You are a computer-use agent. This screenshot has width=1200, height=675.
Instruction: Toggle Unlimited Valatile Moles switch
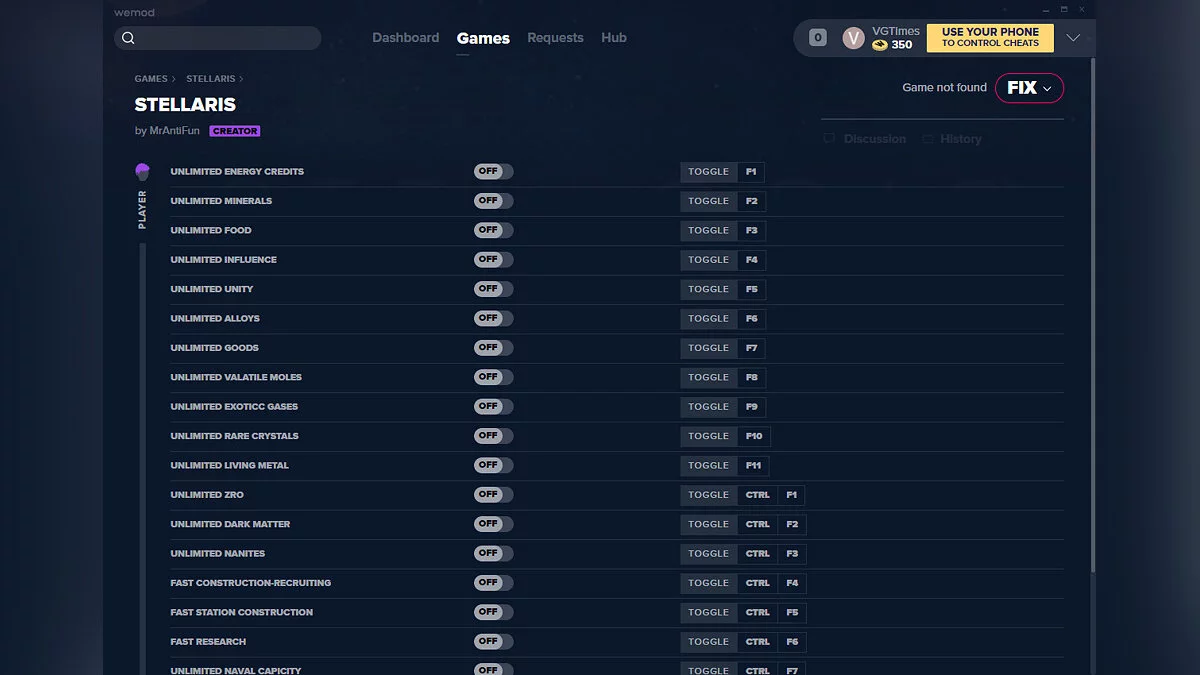493,377
